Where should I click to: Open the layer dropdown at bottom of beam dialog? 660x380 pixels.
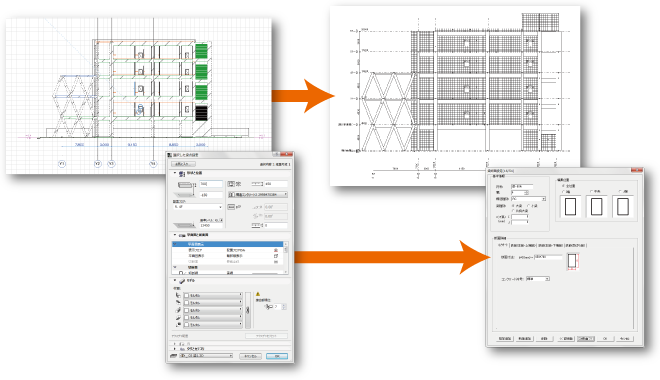pyautogui.click(x=206, y=356)
